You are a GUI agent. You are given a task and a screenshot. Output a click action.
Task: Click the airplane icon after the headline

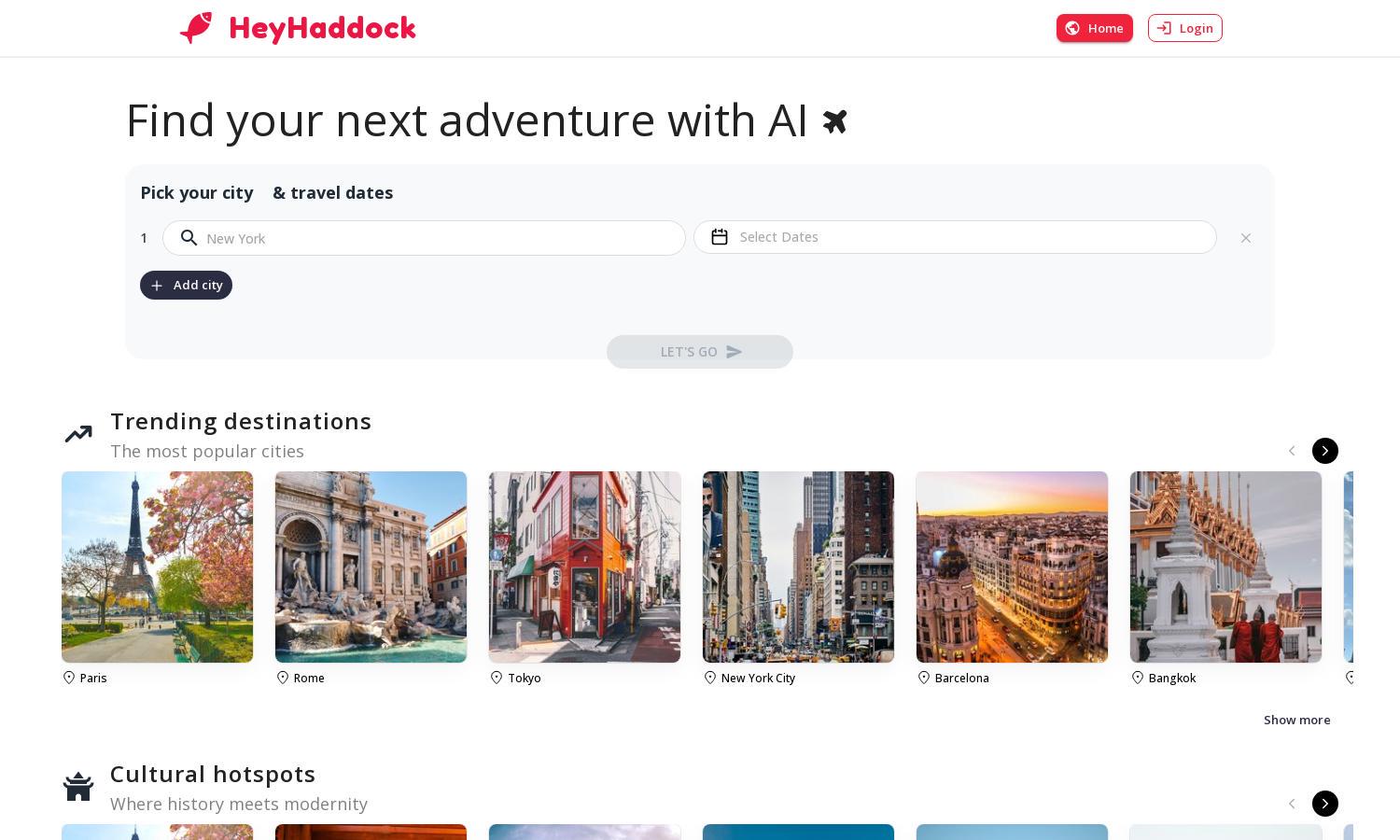click(x=835, y=121)
